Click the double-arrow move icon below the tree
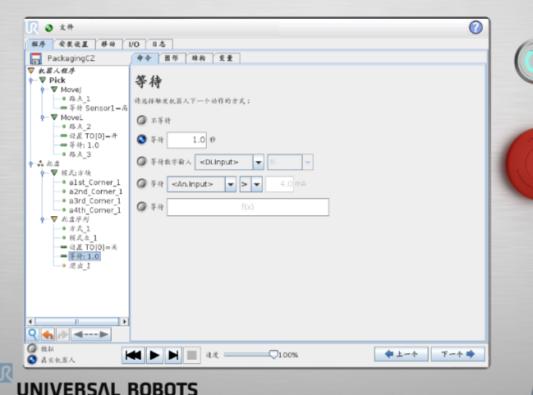The width and height of the screenshot is (533, 395). pos(91,334)
